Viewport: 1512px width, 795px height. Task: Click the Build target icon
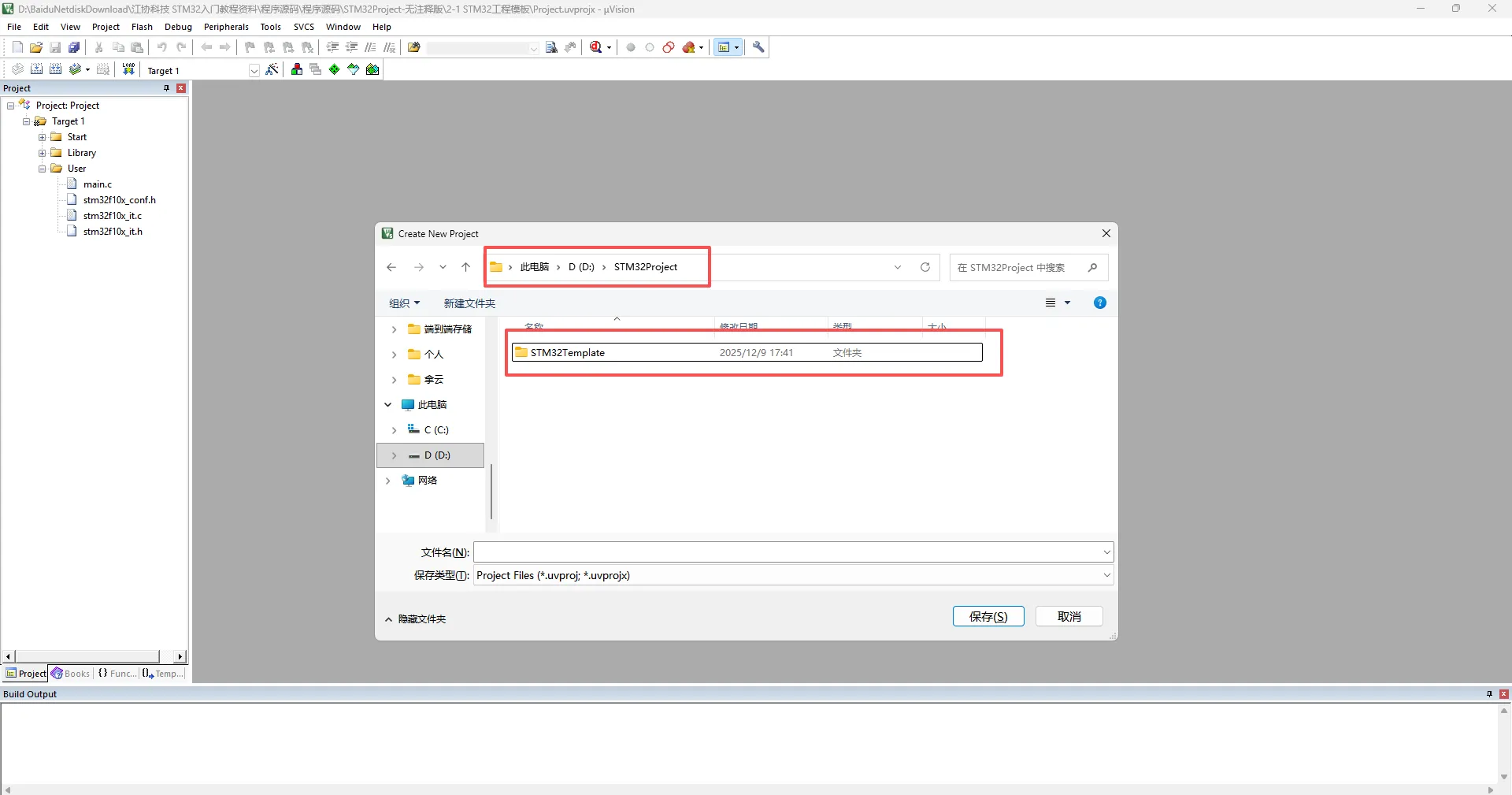36,69
